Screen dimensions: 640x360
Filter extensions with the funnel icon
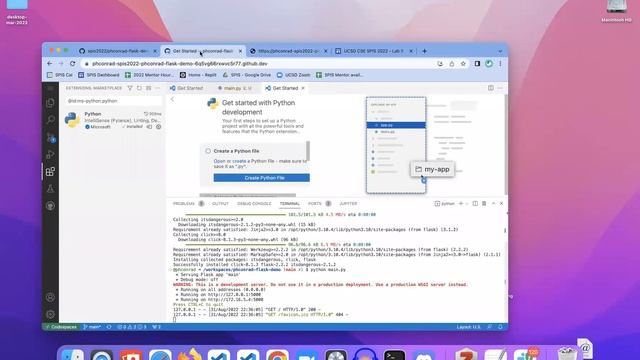click(x=130, y=88)
